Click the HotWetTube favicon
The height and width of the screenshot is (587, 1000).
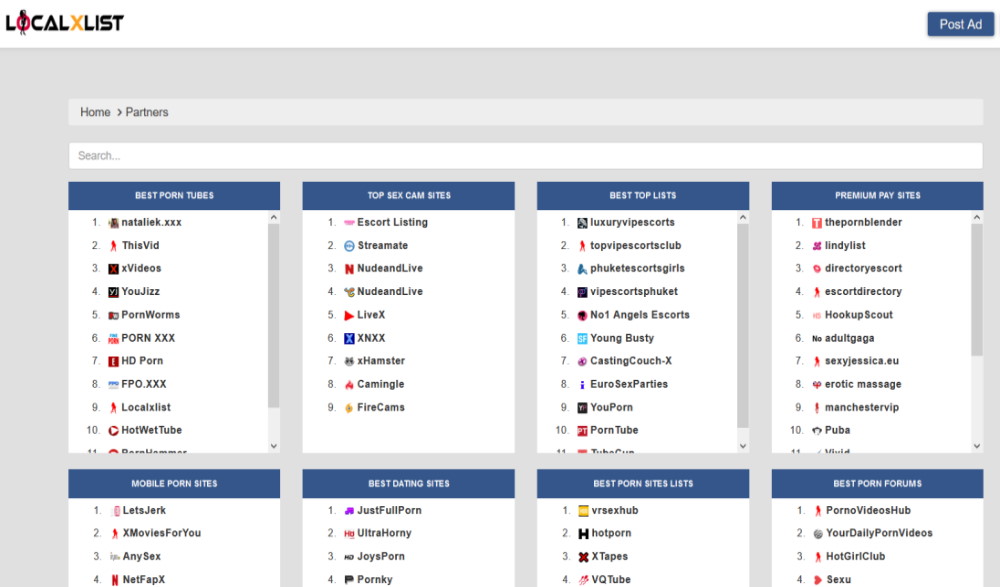(x=114, y=431)
